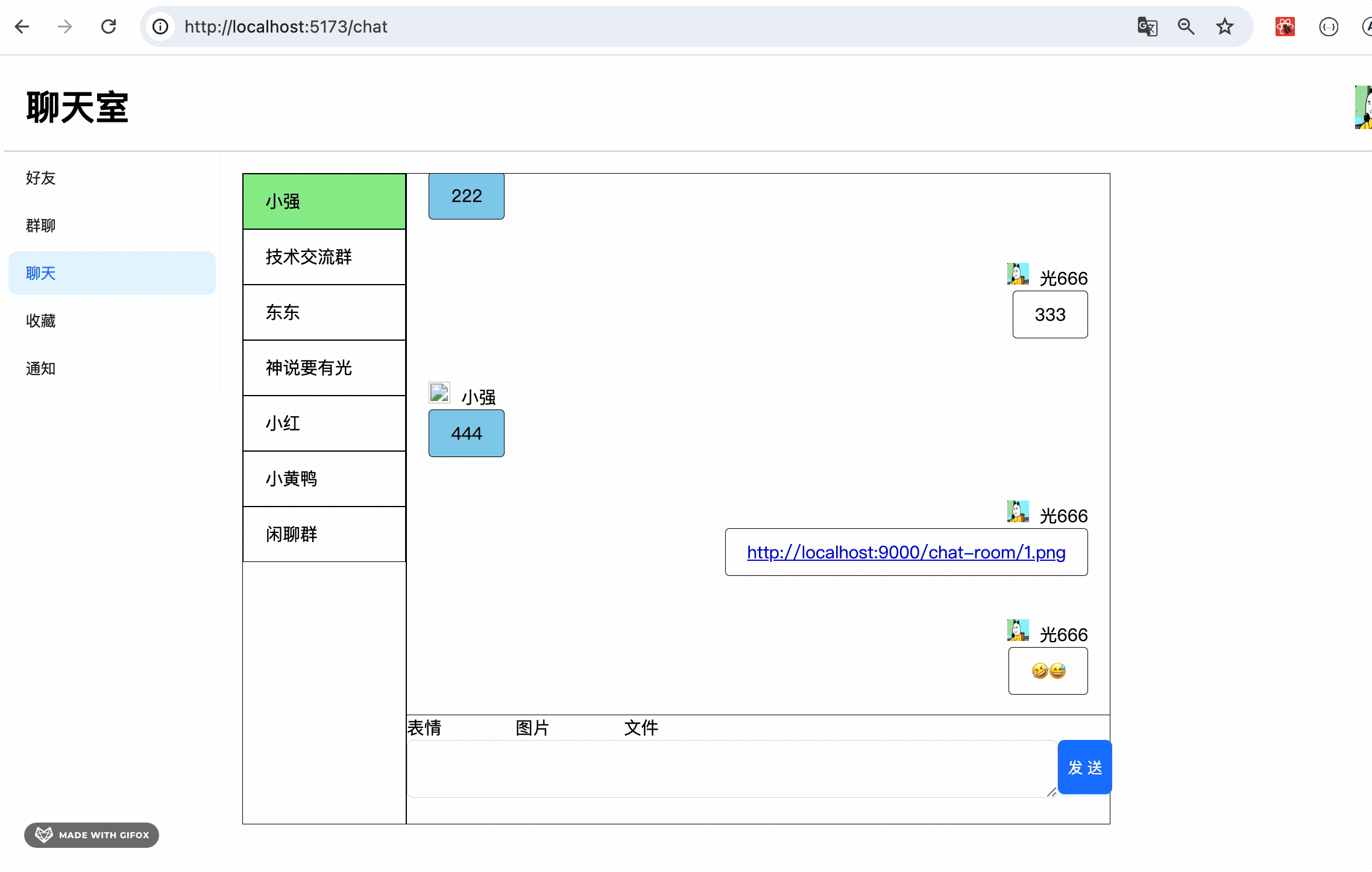Click the zoom magnifier icon
Viewport: 1372px width, 872px height.
[x=1186, y=27]
